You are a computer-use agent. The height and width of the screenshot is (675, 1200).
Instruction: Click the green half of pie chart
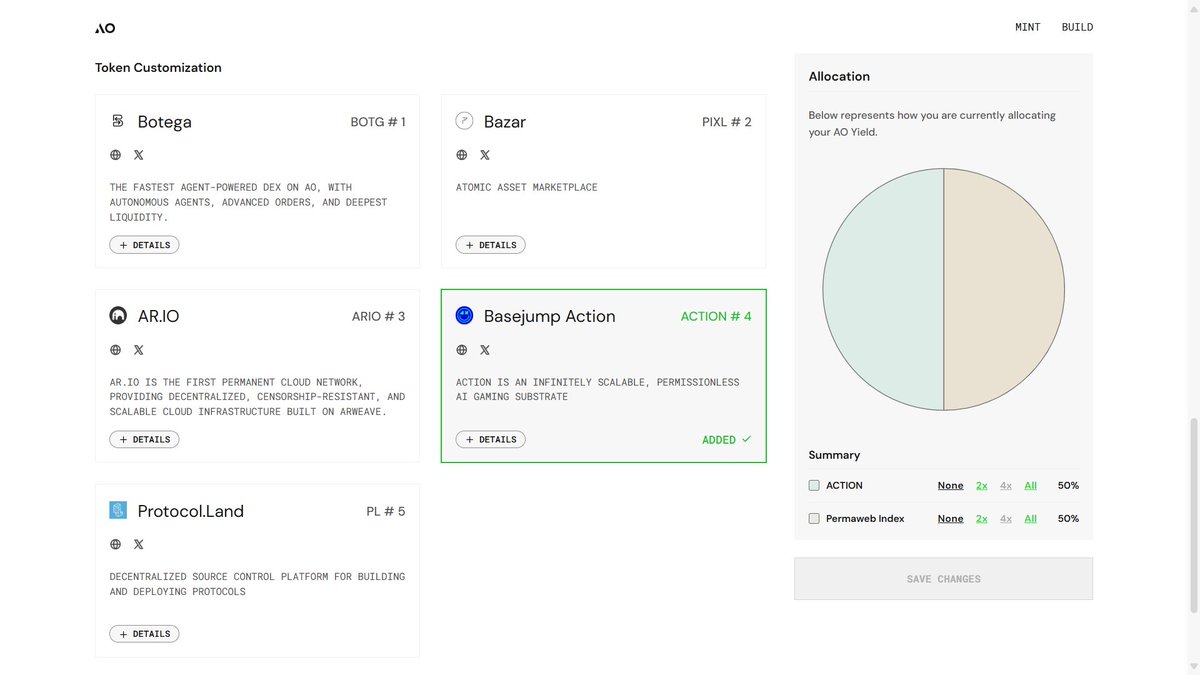point(883,289)
